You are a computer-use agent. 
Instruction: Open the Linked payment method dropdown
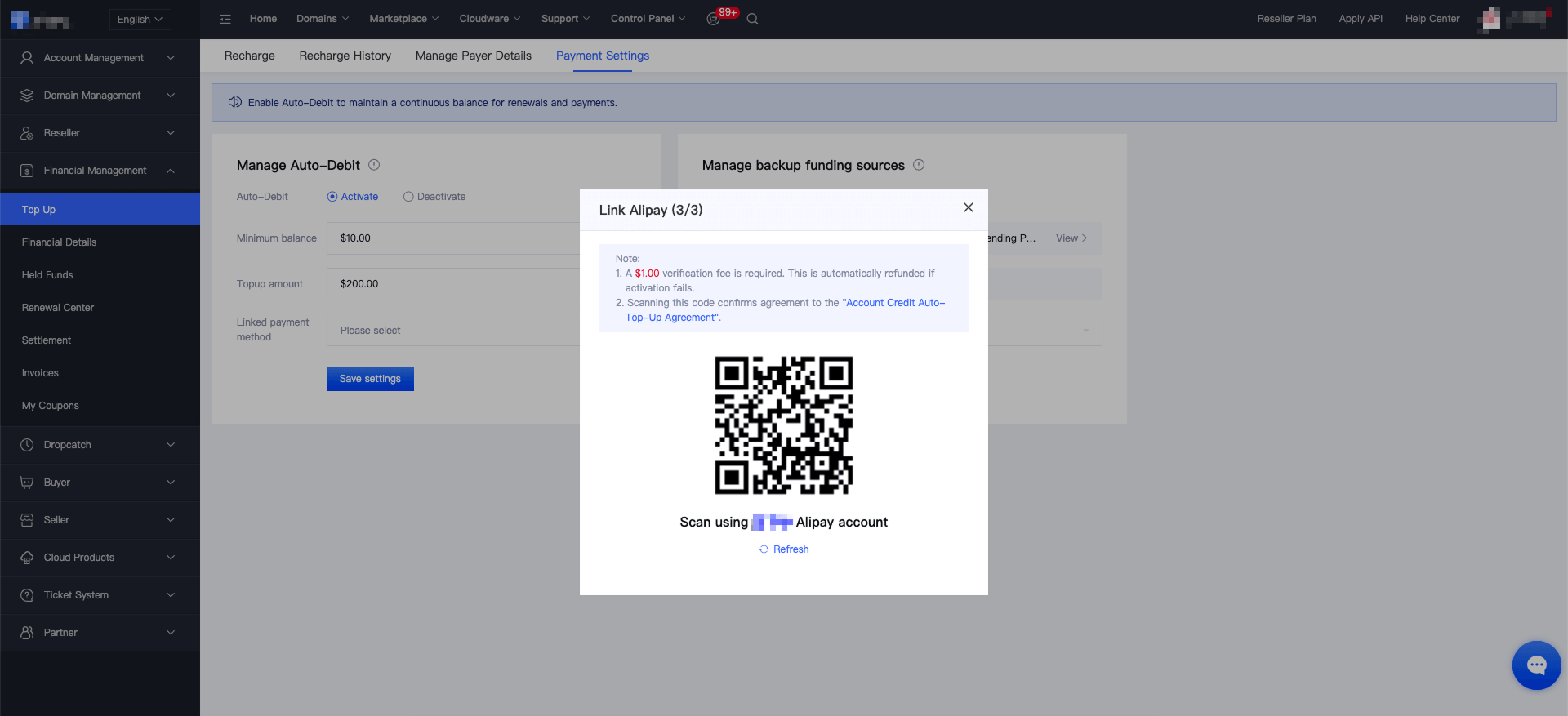point(453,330)
